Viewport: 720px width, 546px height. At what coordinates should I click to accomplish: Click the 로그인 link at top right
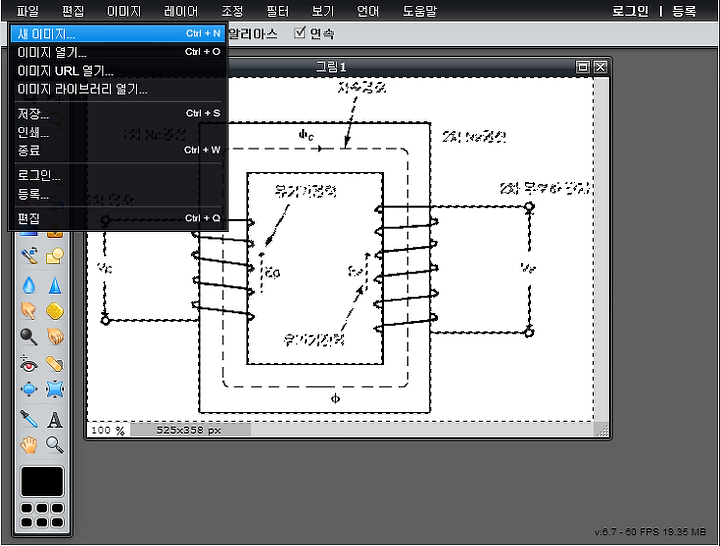[x=630, y=11]
